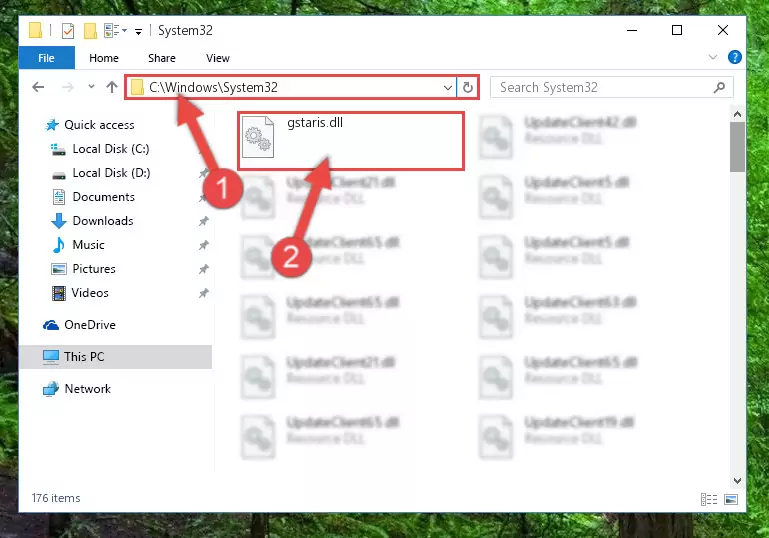The height and width of the screenshot is (538, 769).
Task: Click the search magnifier icon
Action: tap(719, 87)
